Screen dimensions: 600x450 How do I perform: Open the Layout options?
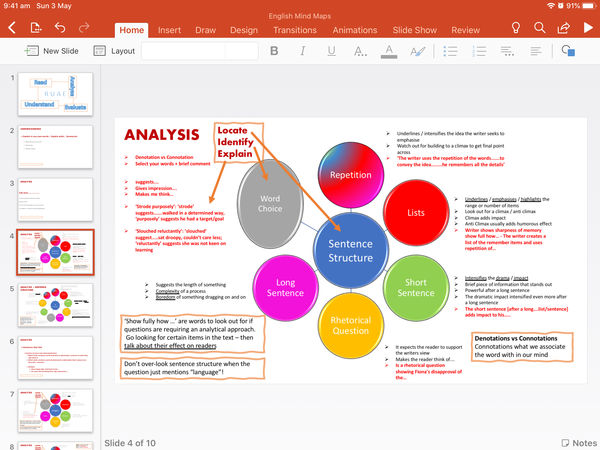tap(114, 51)
